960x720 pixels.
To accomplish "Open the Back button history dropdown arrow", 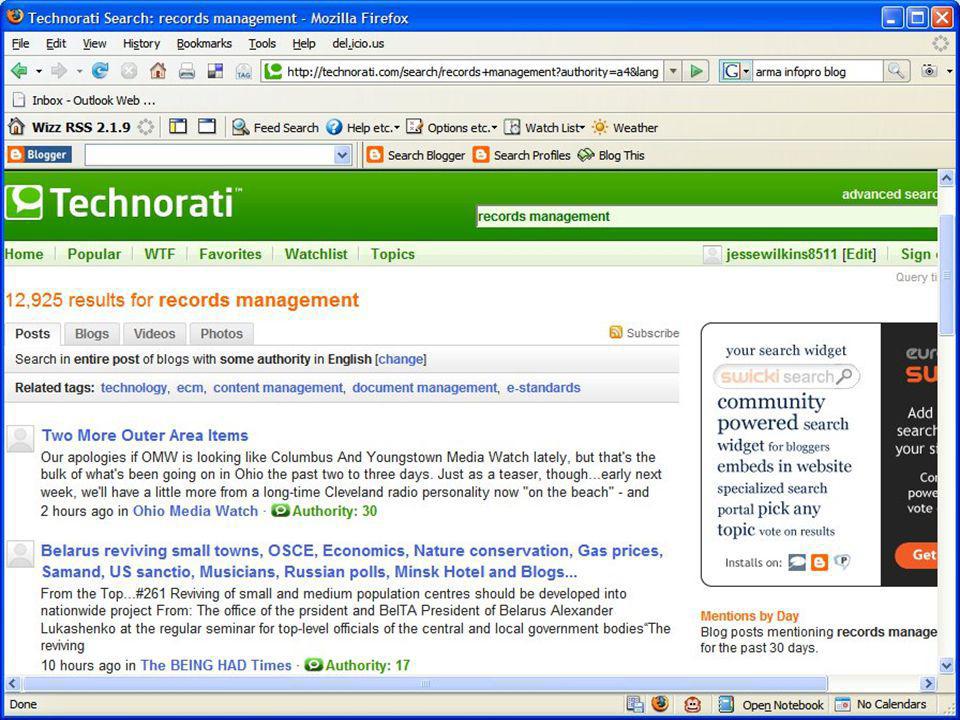I will click(39, 72).
